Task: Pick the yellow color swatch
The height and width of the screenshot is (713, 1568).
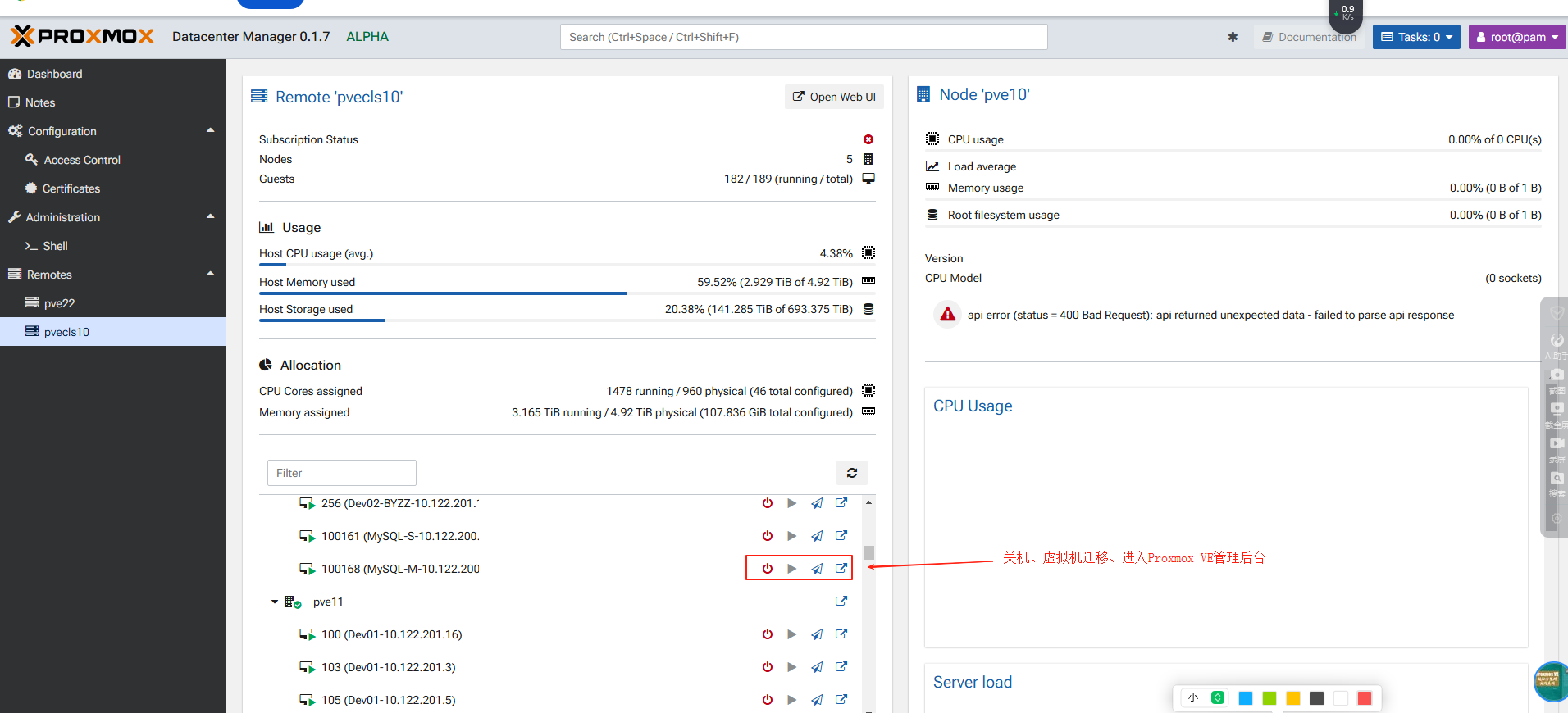Action: click(1293, 698)
